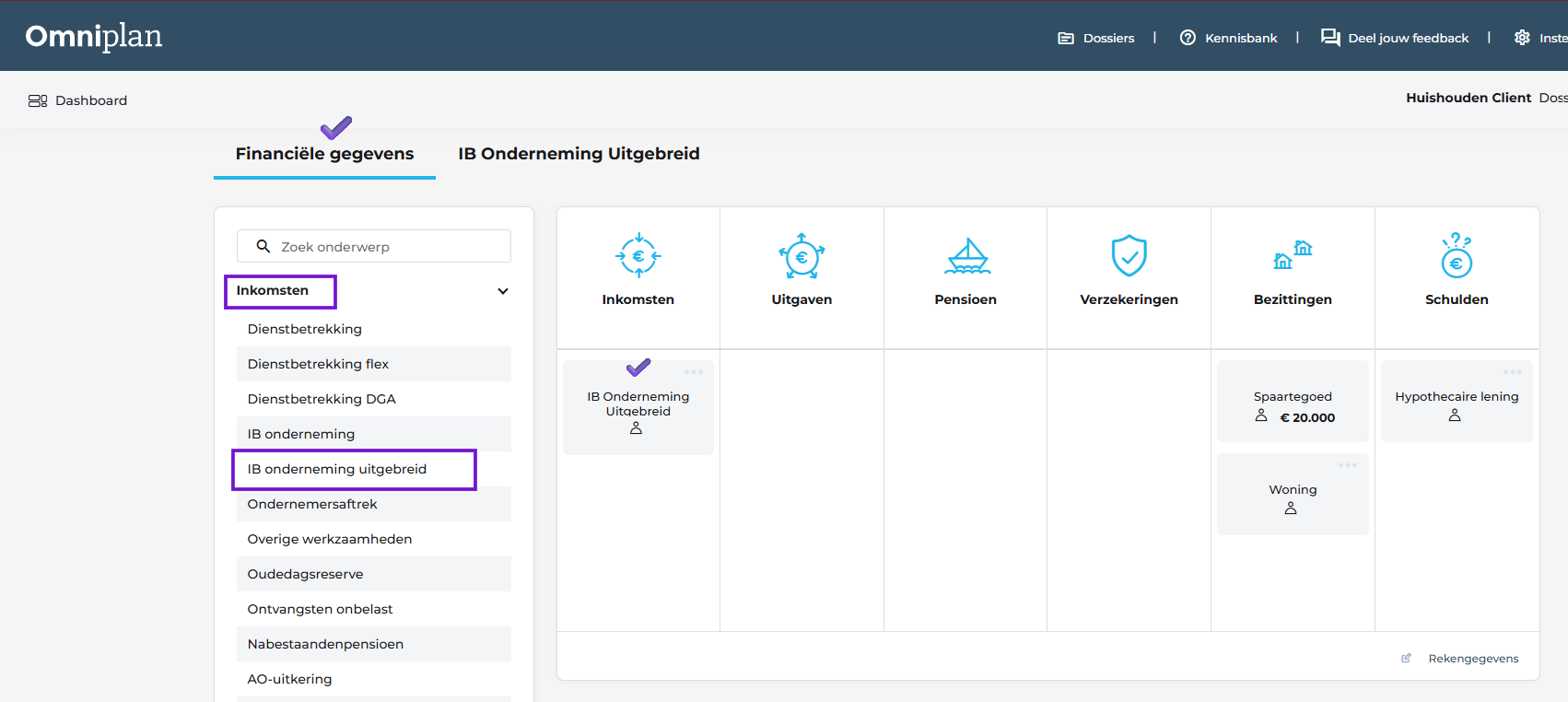This screenshot has width=1568, height=702.
Task: Open the Pensioen sailboat icon
Action: point(966,256)
